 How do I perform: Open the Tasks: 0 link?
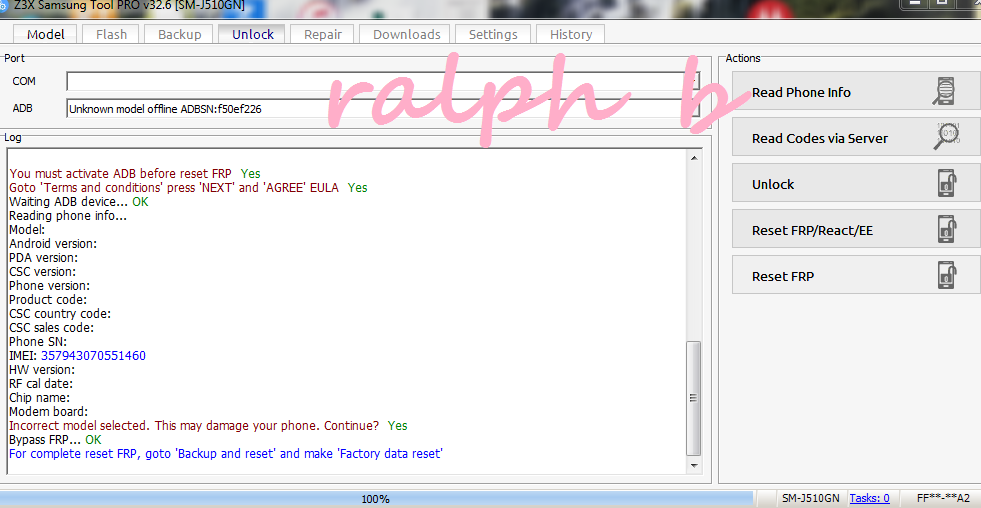tap(869, 499)
